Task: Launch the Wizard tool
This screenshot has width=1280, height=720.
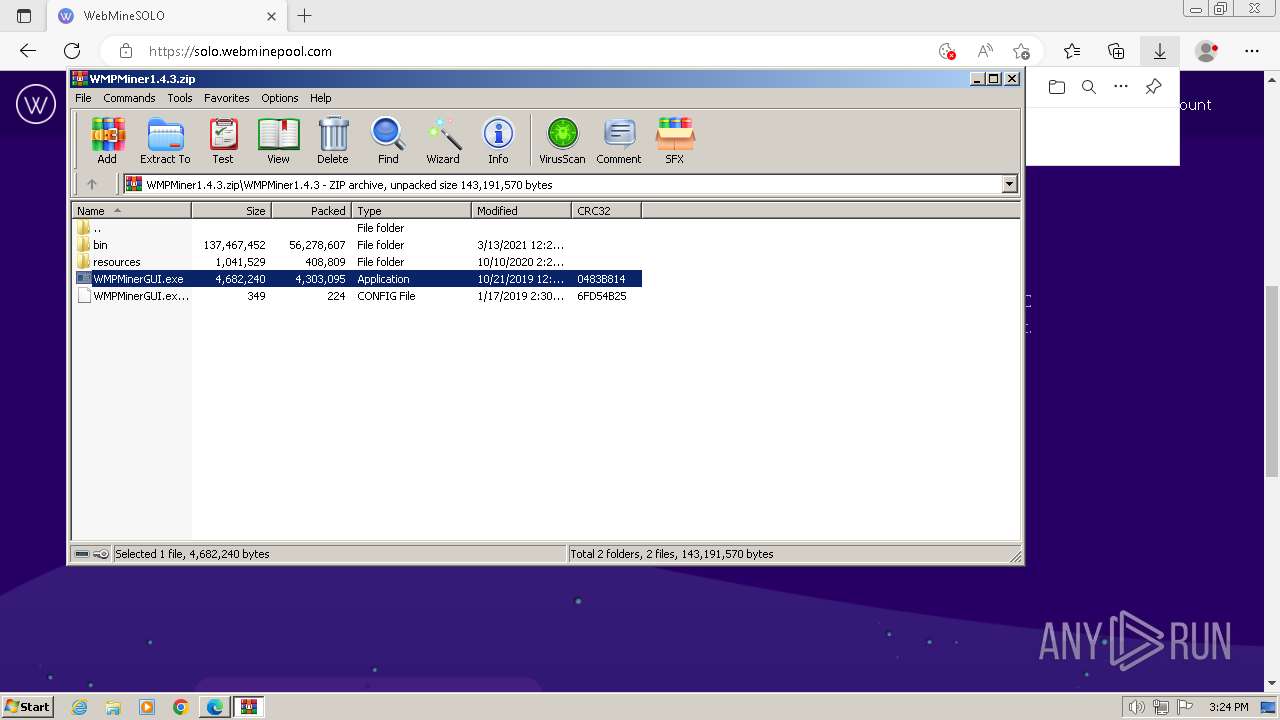Action: tap(443, 140)
